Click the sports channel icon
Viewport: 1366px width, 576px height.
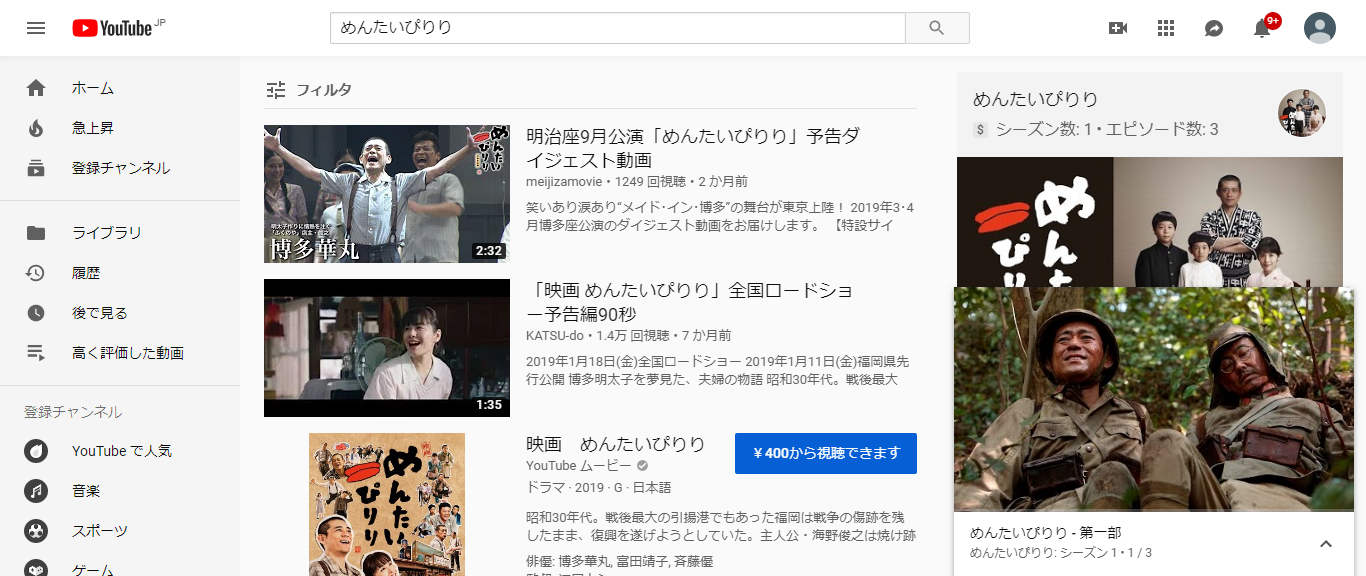pos(36,531)
